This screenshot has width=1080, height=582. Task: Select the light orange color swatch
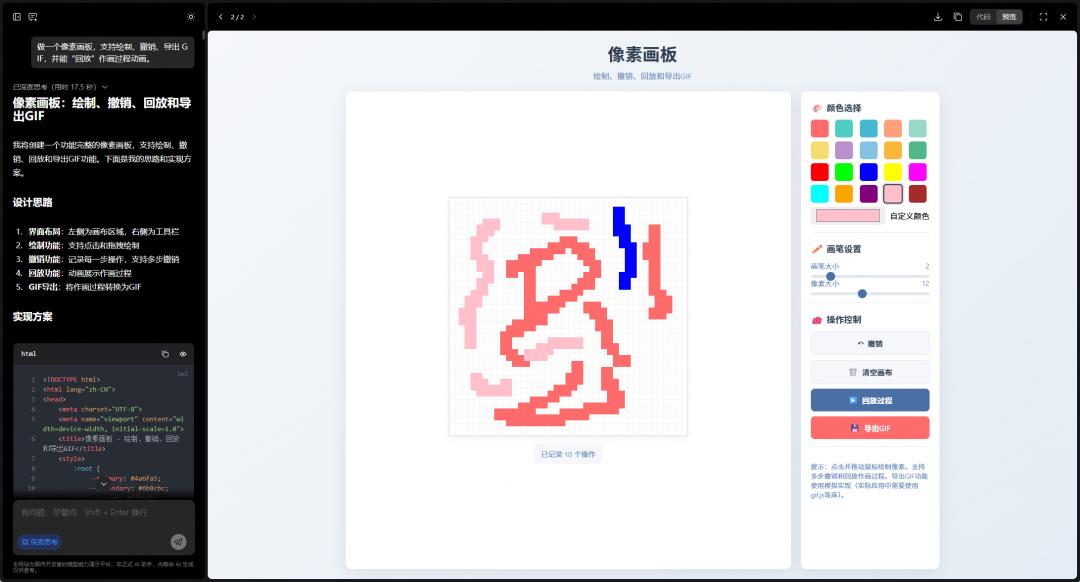point(893,128)
